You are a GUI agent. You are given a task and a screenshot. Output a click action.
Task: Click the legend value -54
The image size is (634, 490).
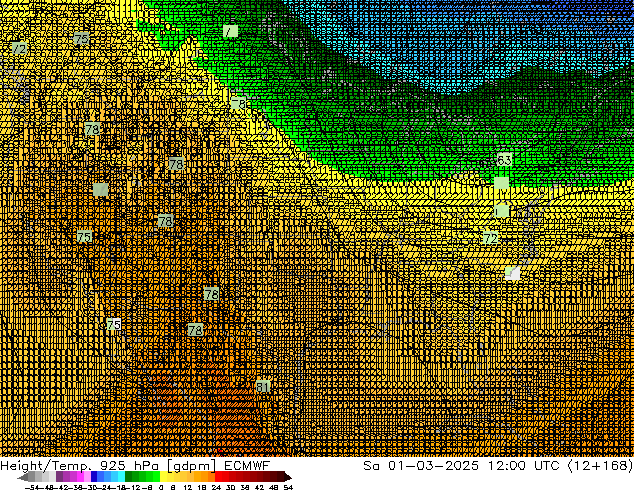click(x=32, y=487)
